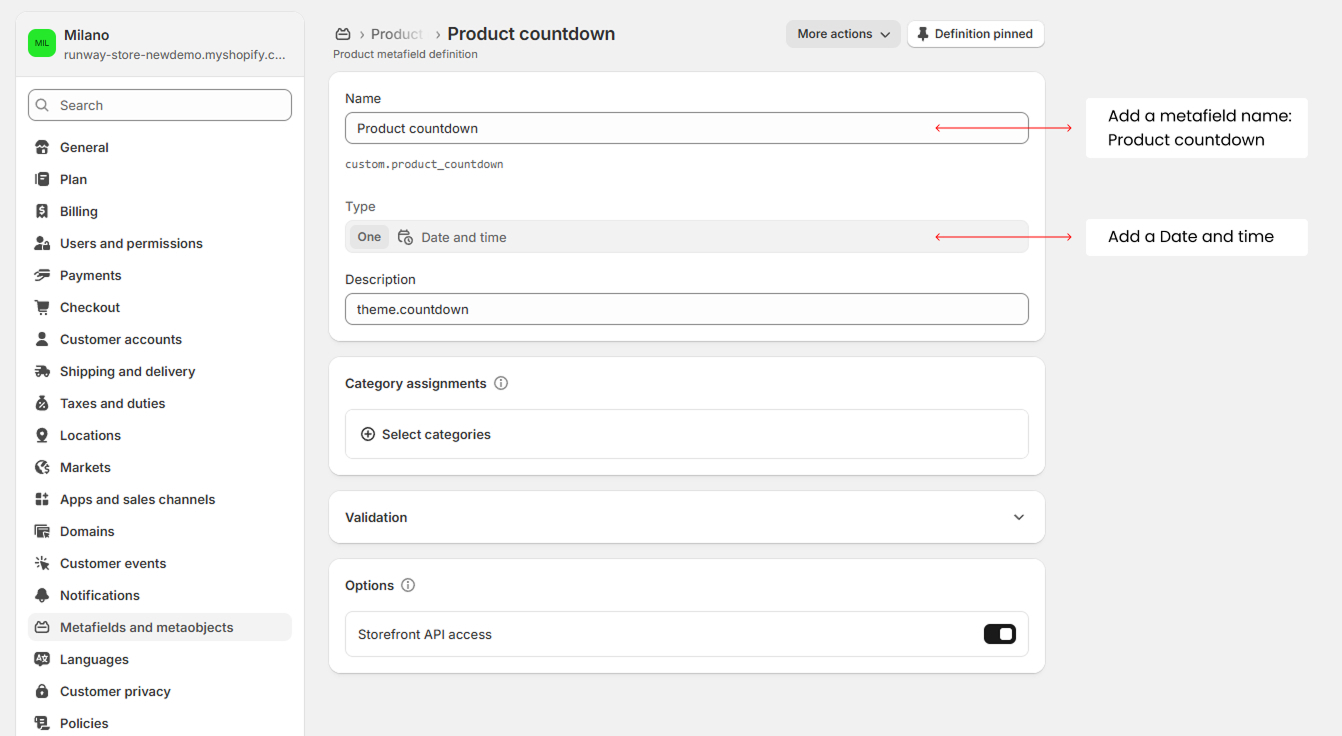Click the Notifications bell icon
Screen dimensions: 1342x736
[x=42, y=595]
